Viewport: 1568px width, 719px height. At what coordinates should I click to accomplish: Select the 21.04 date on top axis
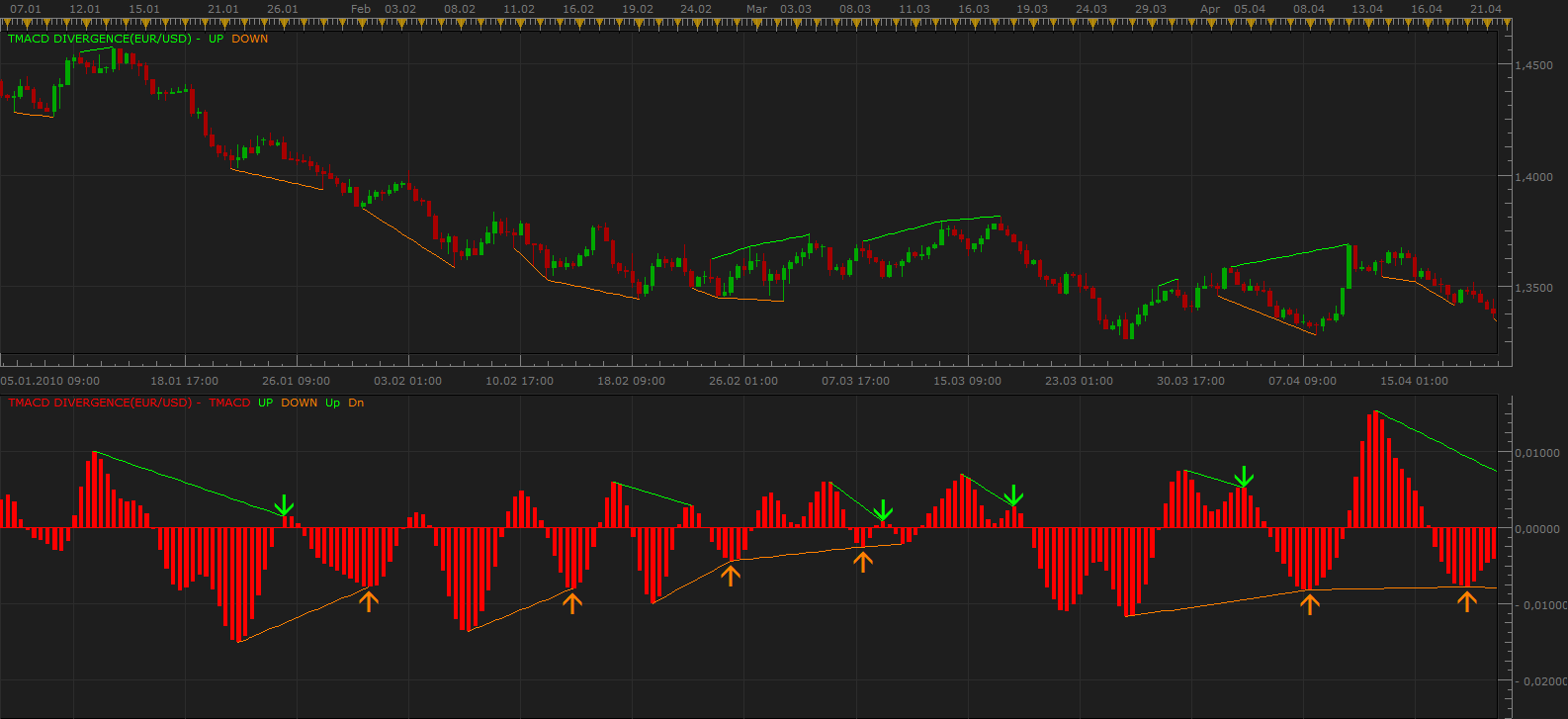pyautogui.click(x=1486, y=9)
